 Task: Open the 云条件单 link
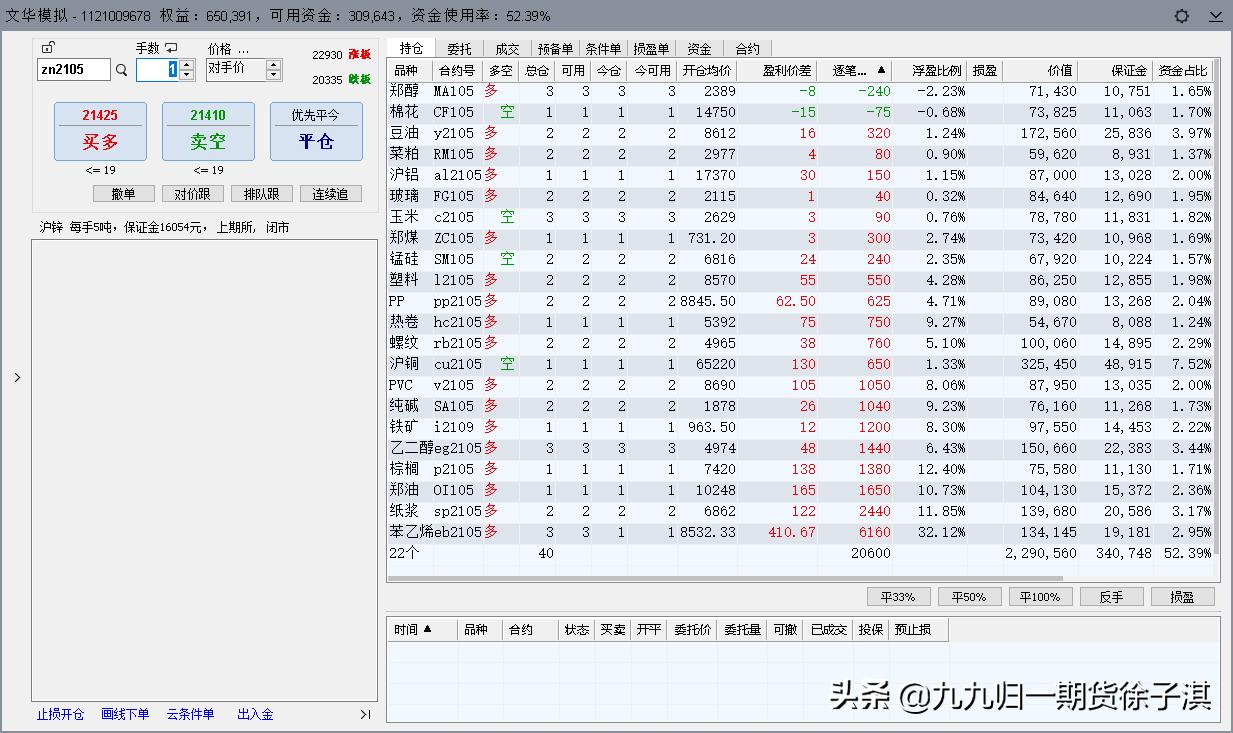coord(190,714)
